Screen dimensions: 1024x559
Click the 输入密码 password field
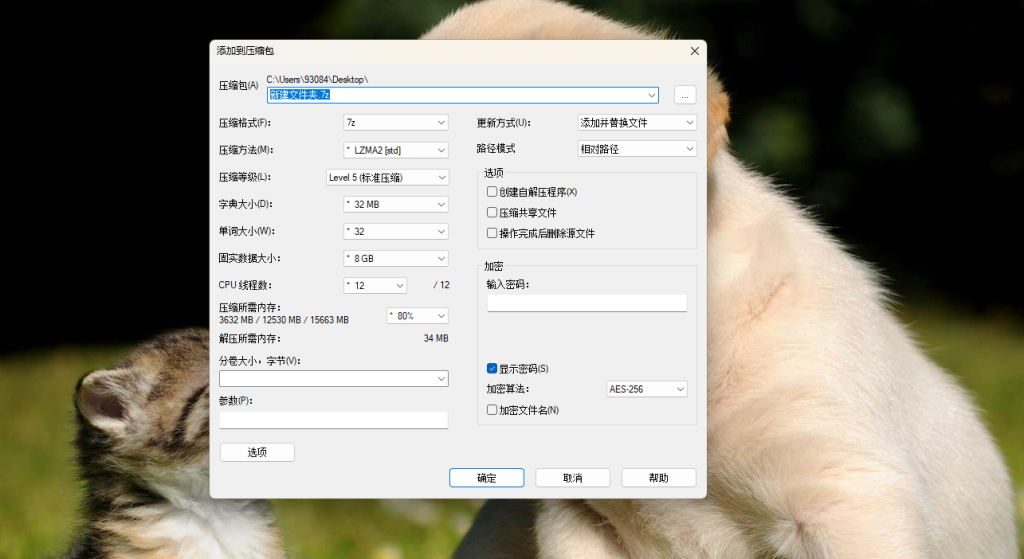[587, 303]
